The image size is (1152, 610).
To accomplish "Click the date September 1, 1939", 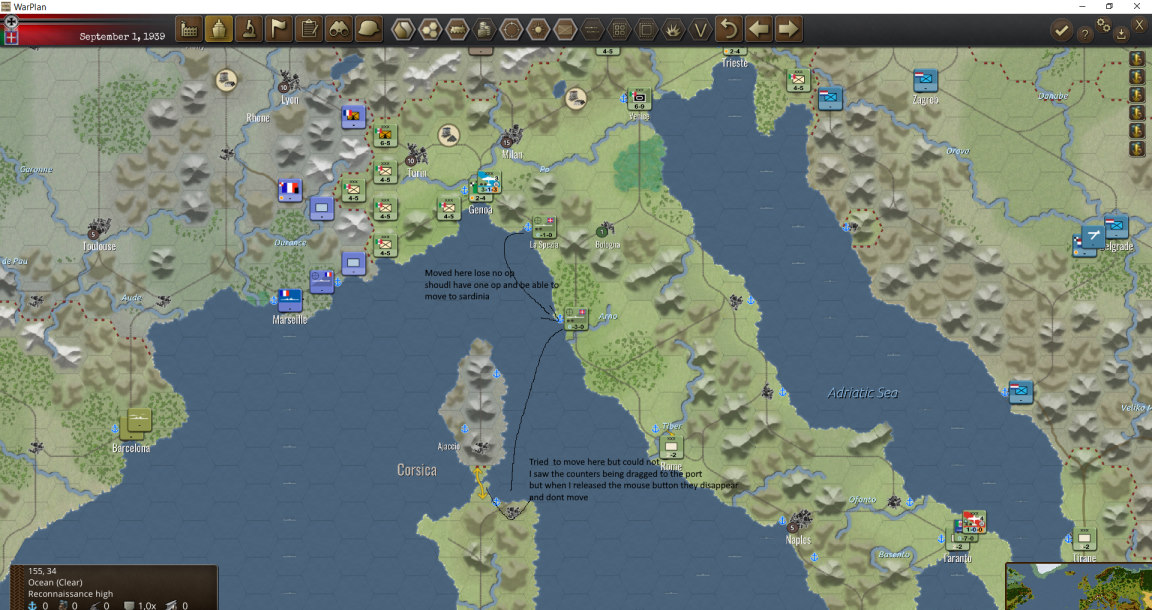I will [x=122, y=36].
